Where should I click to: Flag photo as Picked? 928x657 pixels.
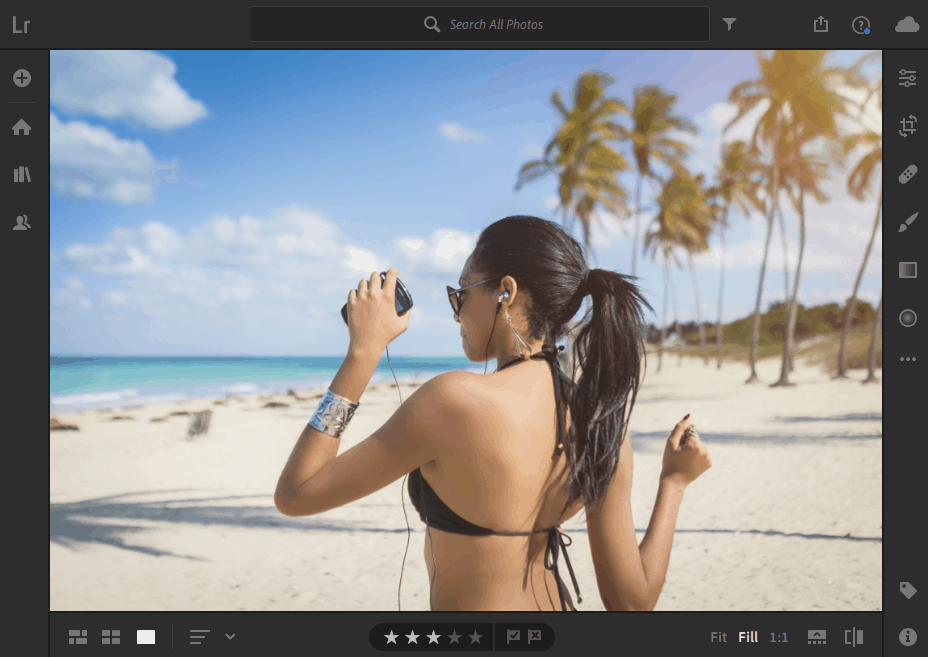coord(513,636)
